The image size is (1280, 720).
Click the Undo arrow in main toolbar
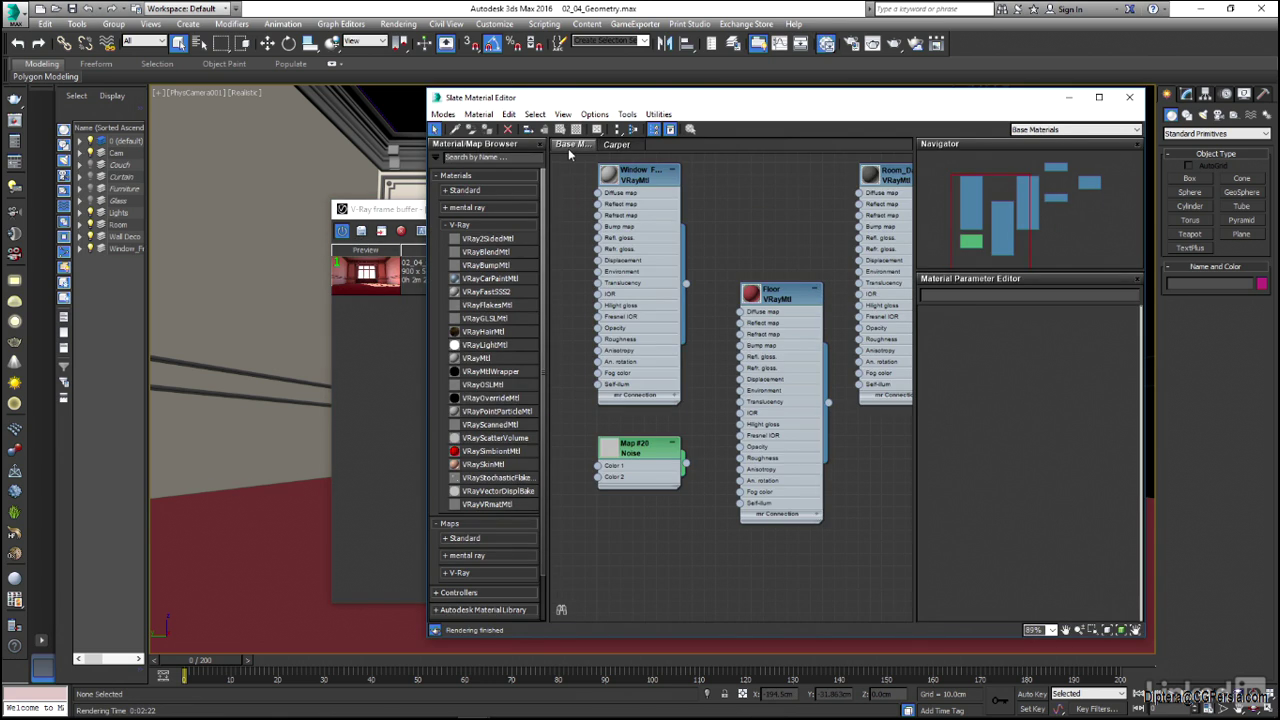[x=18, y=43]
